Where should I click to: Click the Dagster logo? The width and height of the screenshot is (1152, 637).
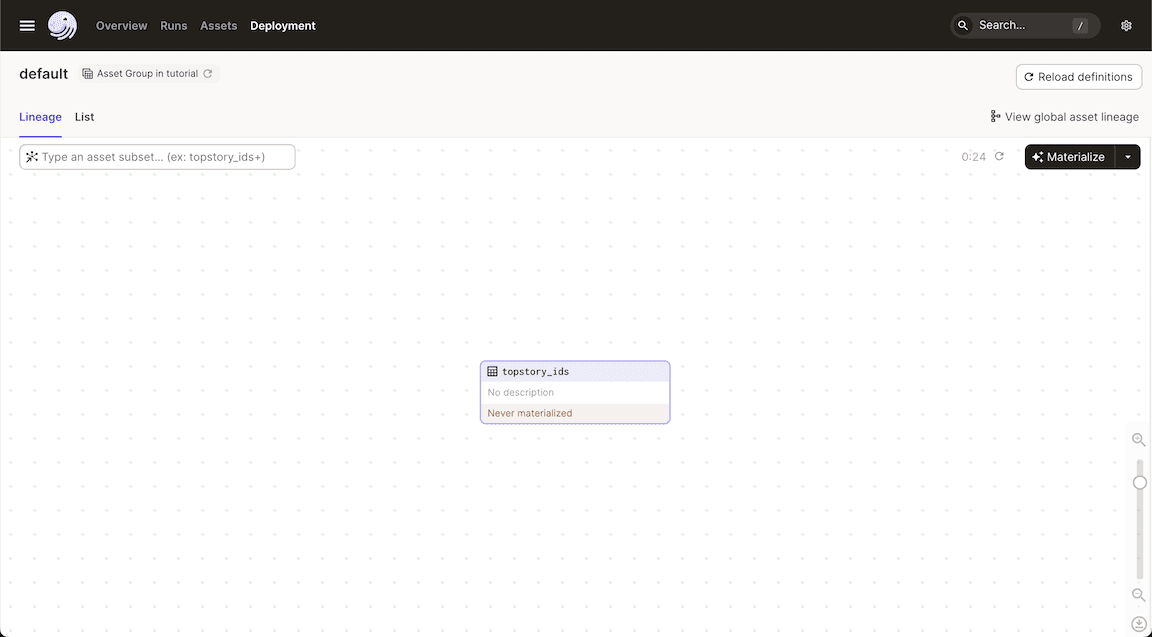(62, 25)
